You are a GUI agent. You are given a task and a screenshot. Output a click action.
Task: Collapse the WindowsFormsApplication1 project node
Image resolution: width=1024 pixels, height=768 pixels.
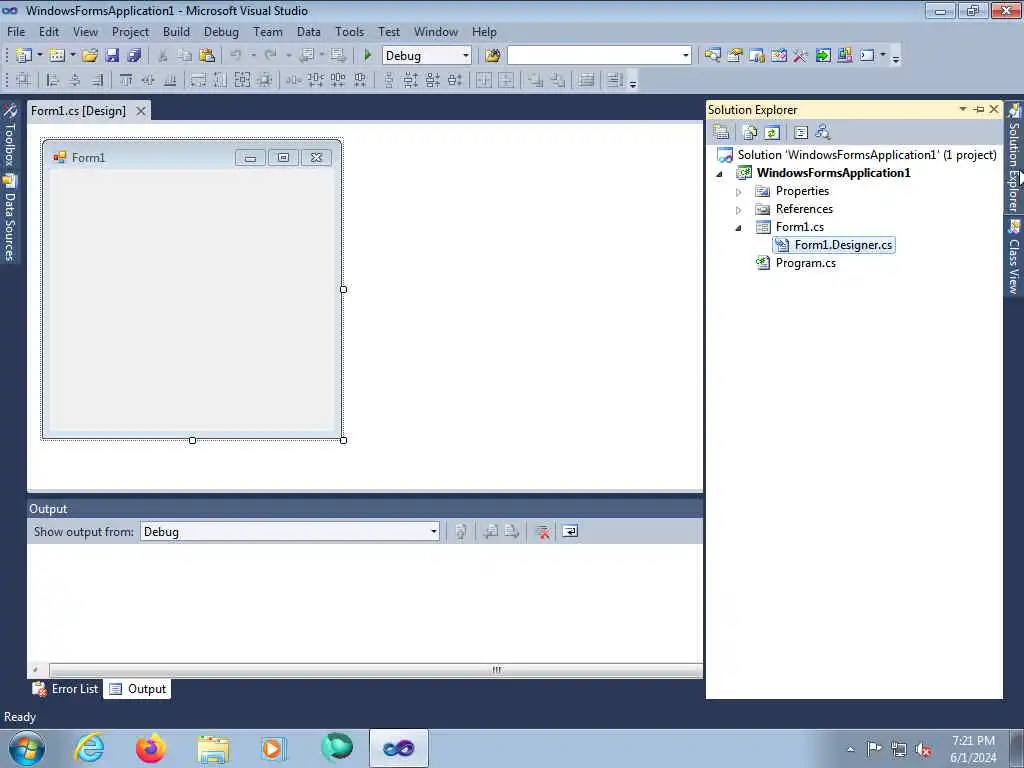pyautogui.click(x=720, y=174)
